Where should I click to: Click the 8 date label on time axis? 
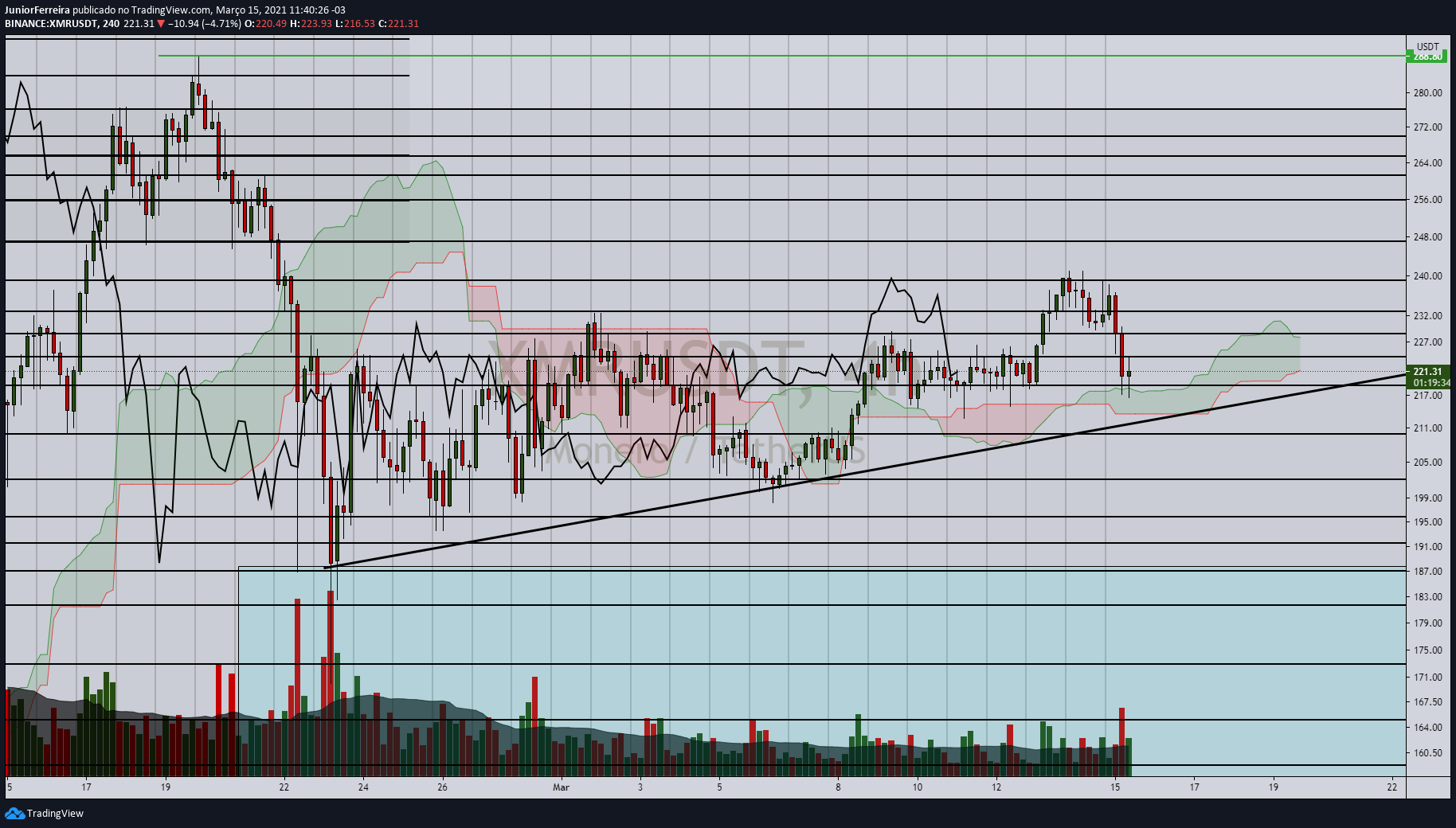click(838, 787)
